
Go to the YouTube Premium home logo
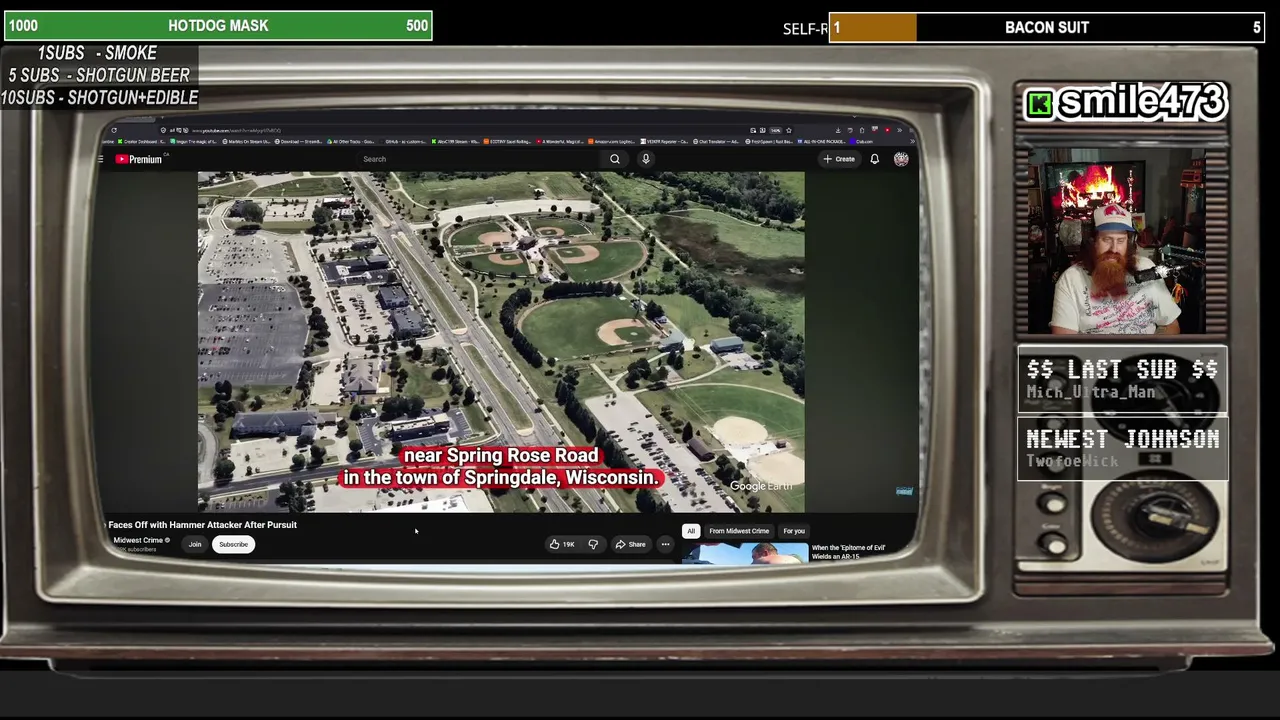coord(139,159)
